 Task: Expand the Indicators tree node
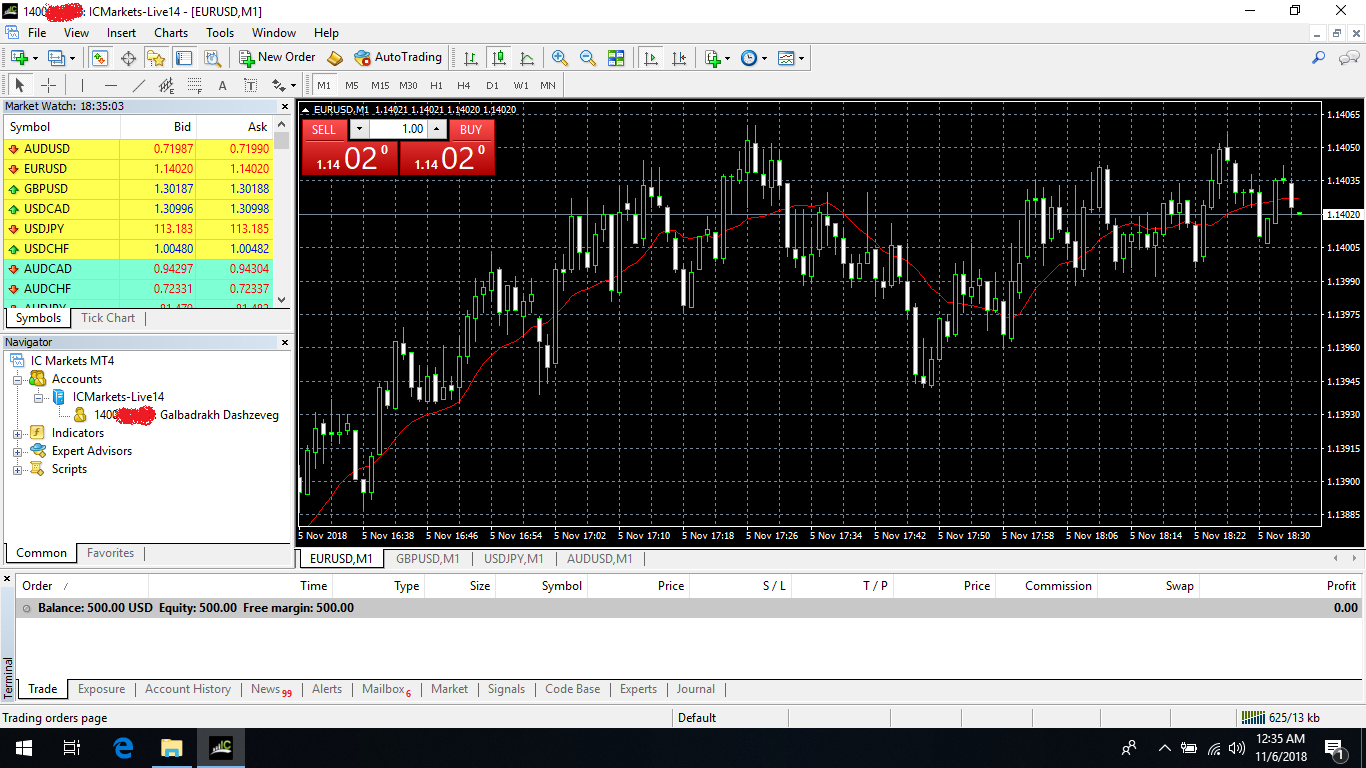pos(17,433)
